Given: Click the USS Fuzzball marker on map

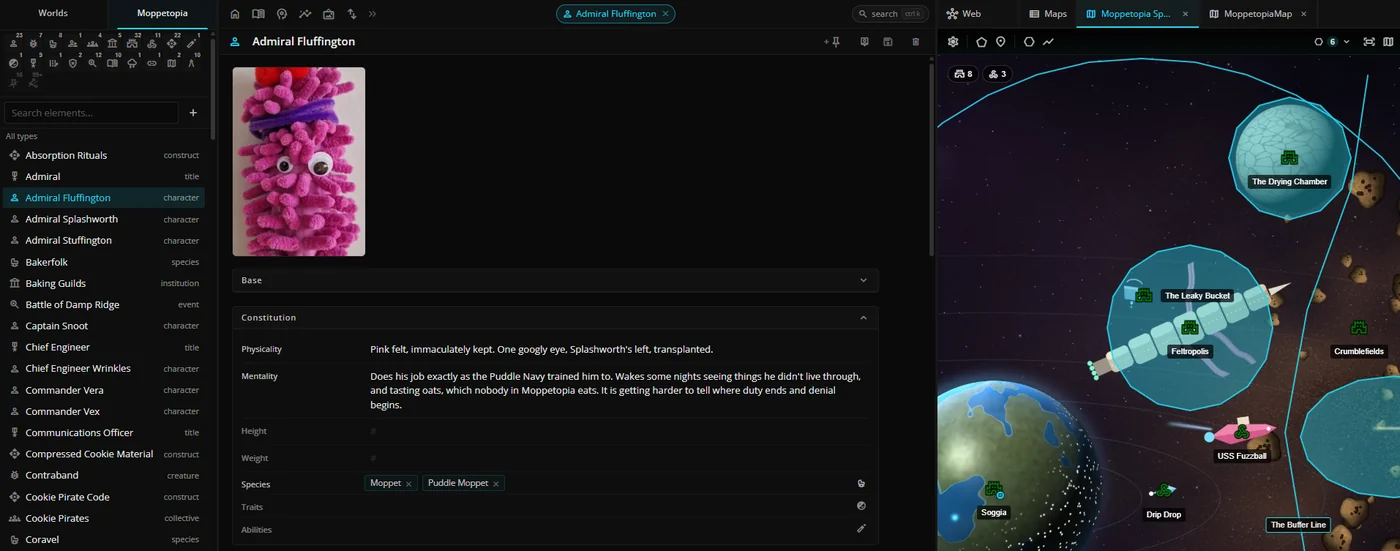Looking at the screenshot, I should 1241,433.
